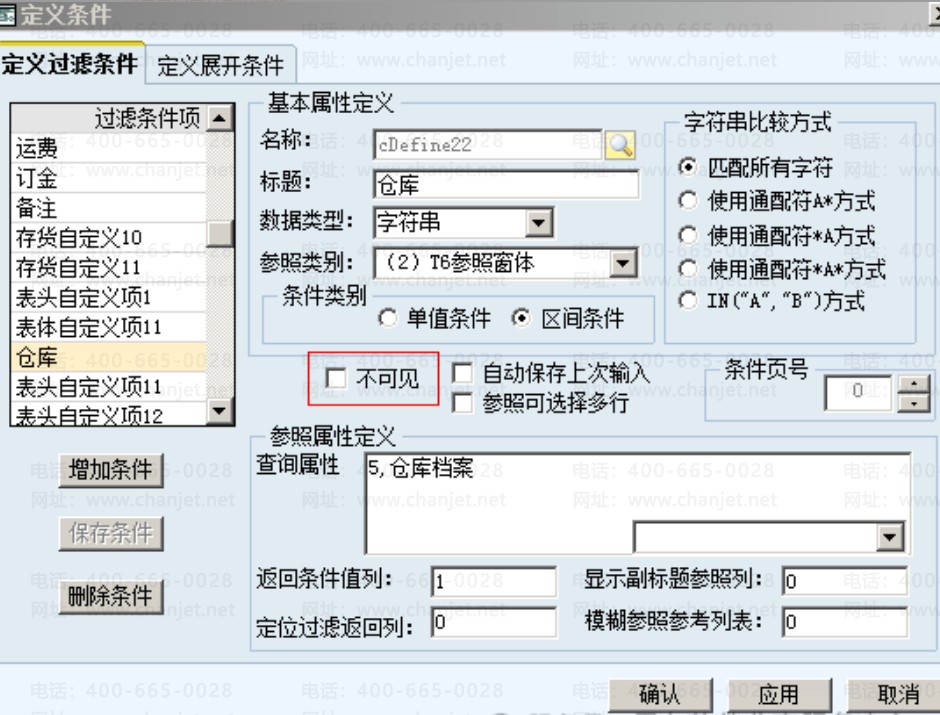This screenshot has height=715, width=940.
Task: Select 备注 in the filter list
Action: coord(109,207)
